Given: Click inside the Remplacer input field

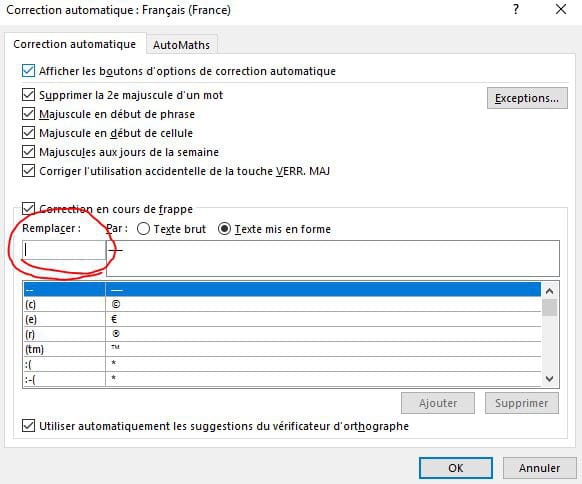Looking at the screenshot, I should pos(64,250).
